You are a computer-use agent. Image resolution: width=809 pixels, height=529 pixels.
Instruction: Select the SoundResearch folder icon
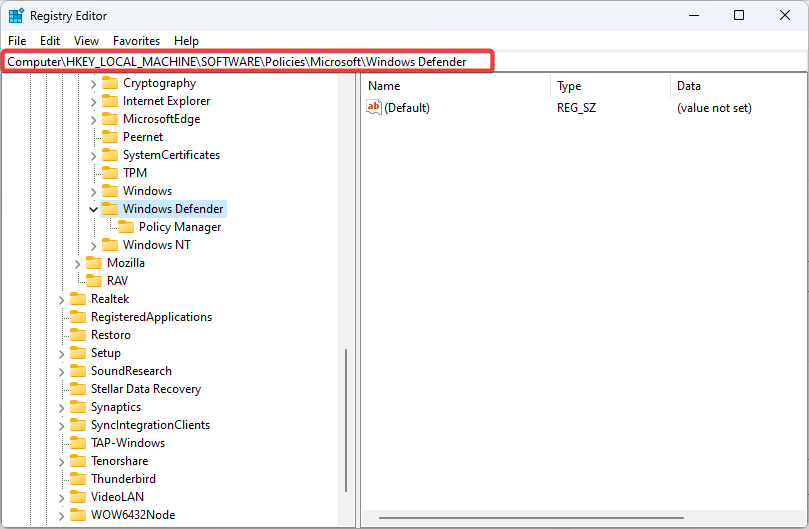coord(78,371)
